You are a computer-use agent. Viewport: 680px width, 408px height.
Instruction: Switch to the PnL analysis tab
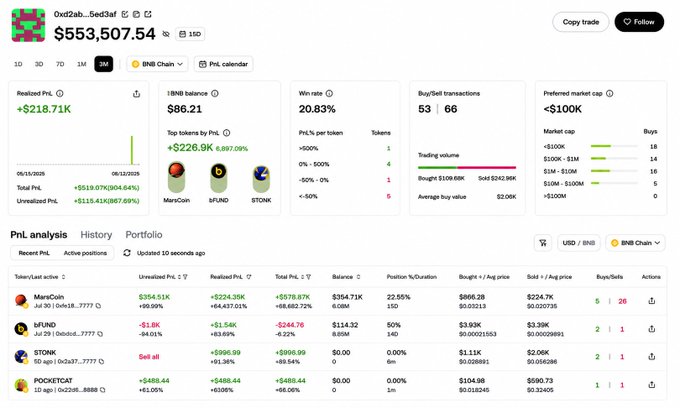pyautogui.click(x=39, y=235)
